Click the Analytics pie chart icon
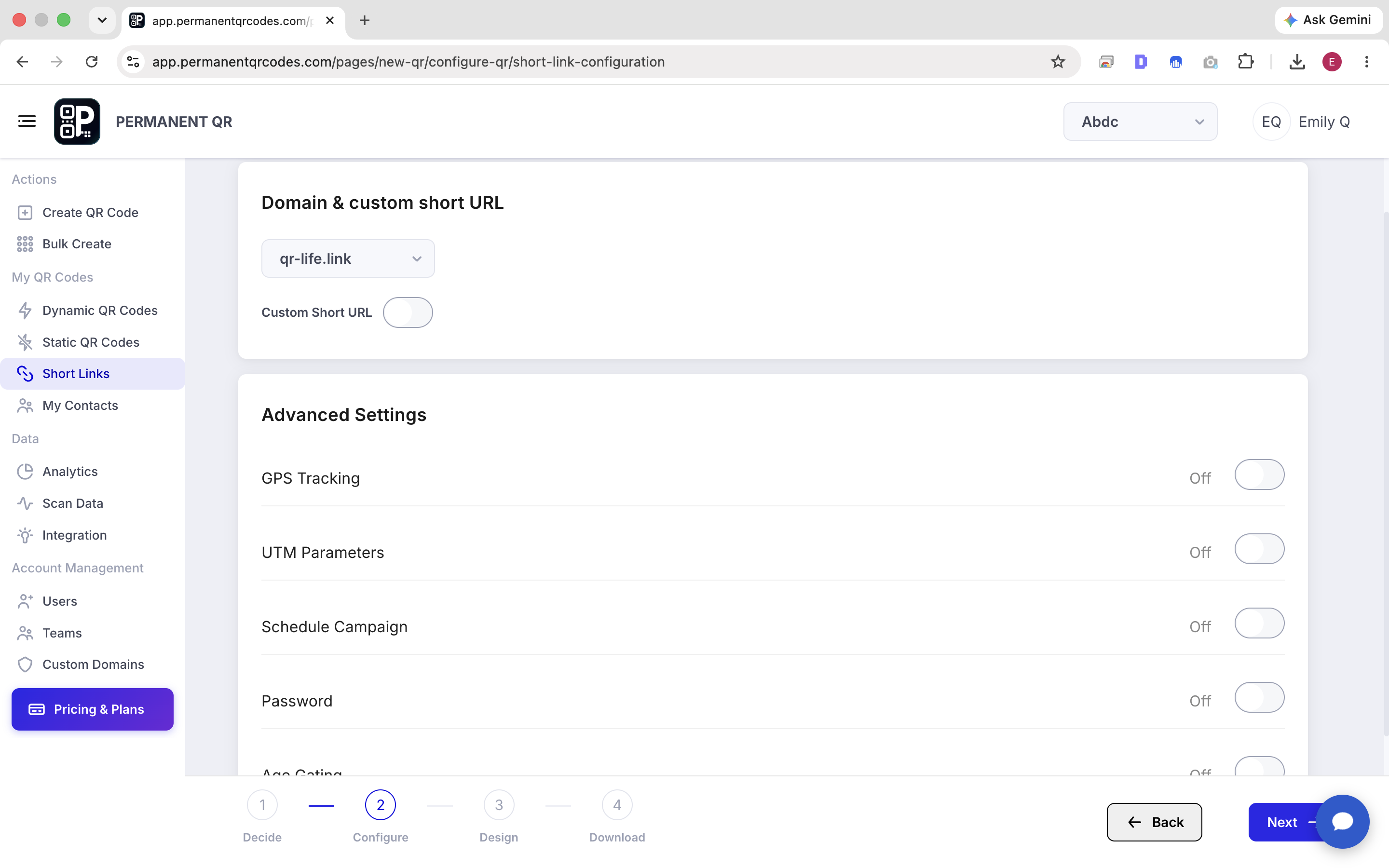 coord(25,471)
